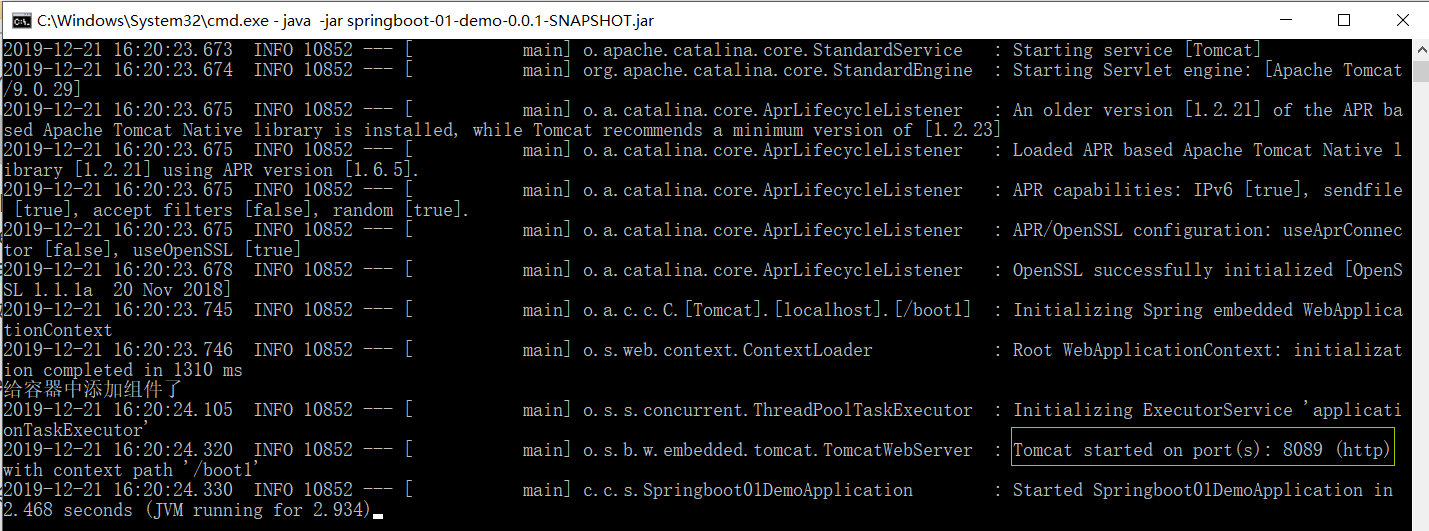Click "ibrary [1.2.21] using APR version [1.6.5]." line
Viewport: 1429px width, 531px height.
click(x=212, y=170)
